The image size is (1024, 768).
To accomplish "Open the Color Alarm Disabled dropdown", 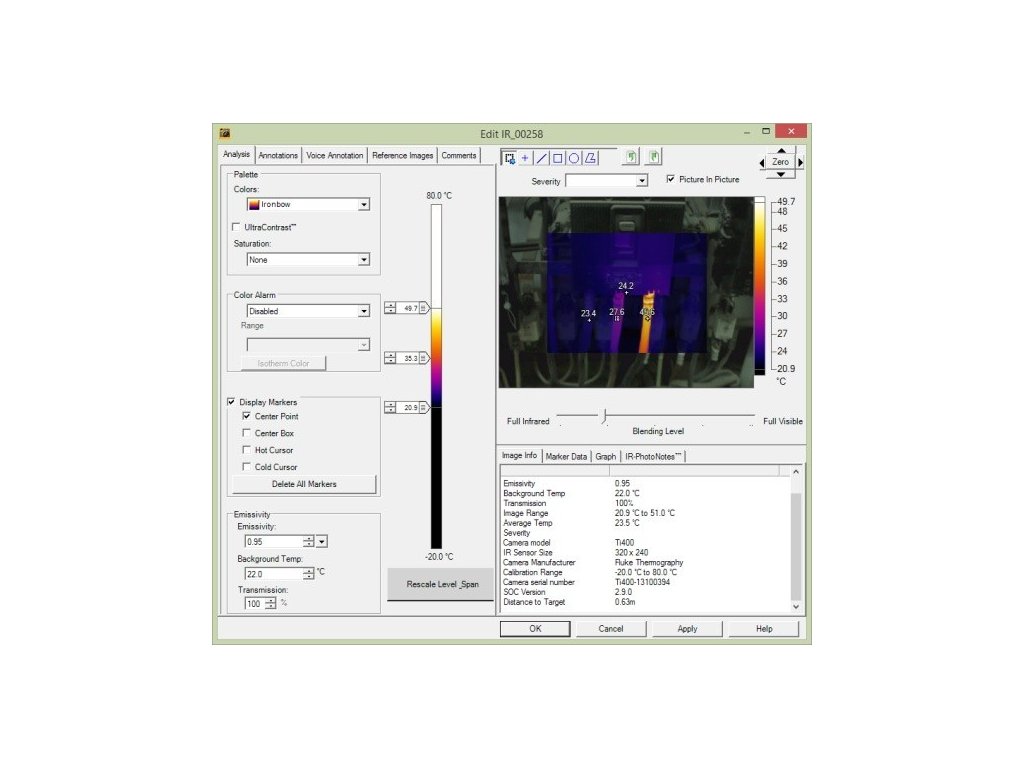I will coord(363,311).
